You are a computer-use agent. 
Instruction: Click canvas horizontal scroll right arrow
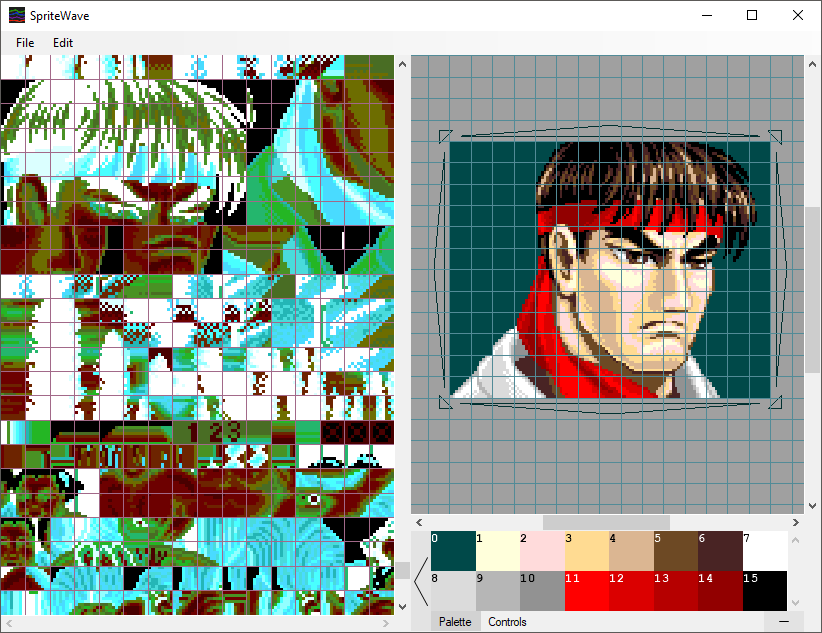[x=796, y=522]
